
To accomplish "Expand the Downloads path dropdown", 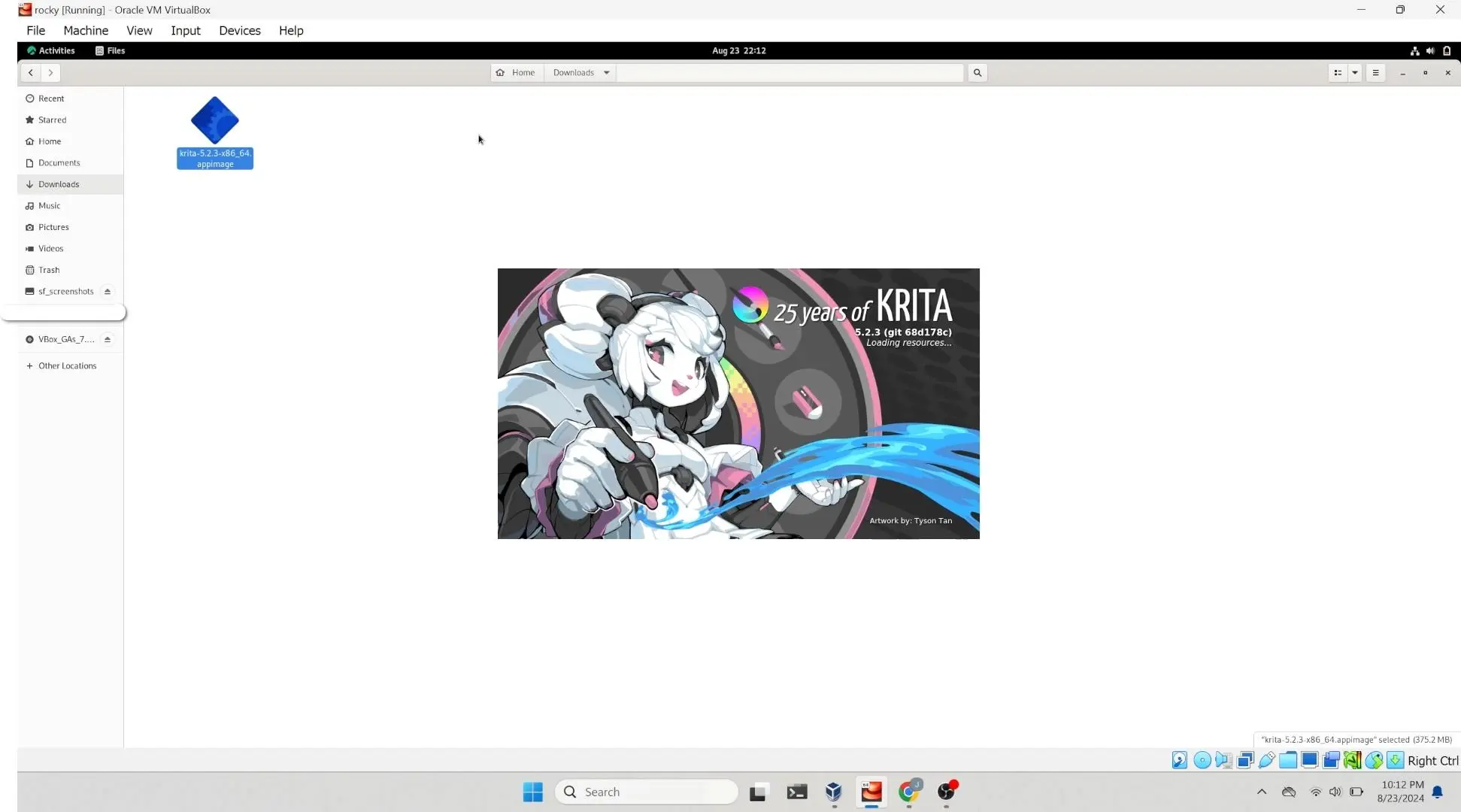I will click(605, 72).
